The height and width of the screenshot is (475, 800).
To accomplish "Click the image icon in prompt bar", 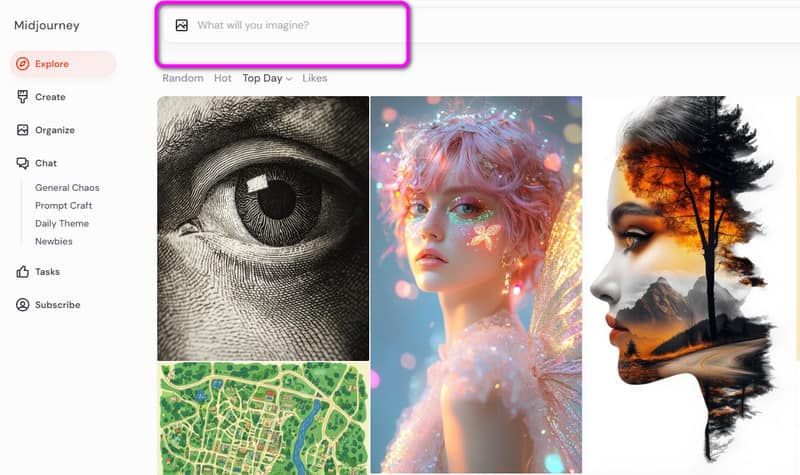I will [181, 25].
